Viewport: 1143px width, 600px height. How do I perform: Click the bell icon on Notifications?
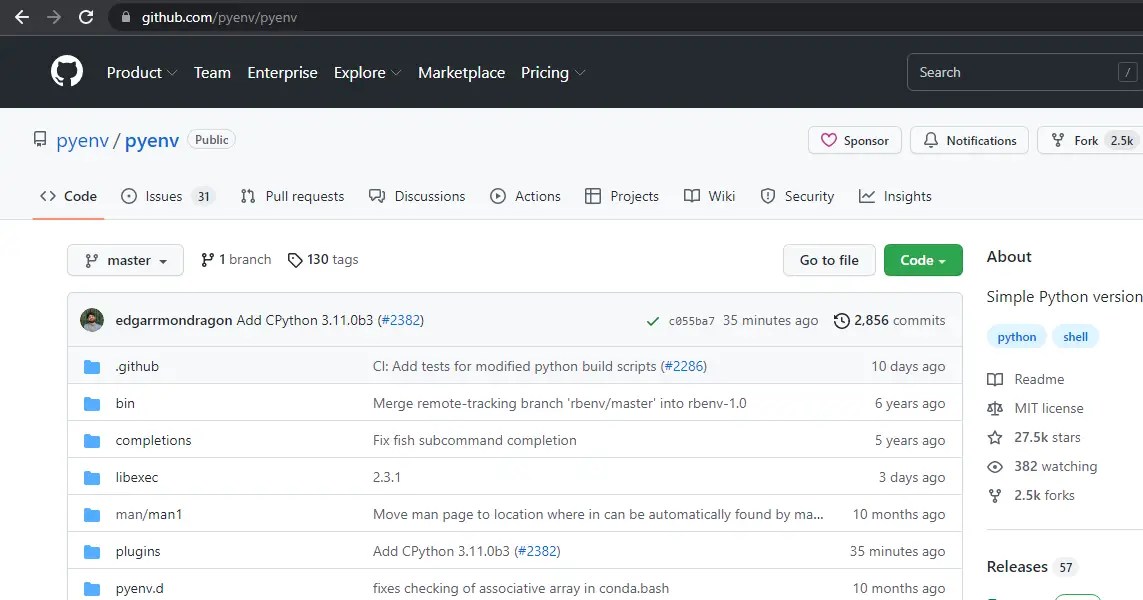(x=931, y=140)
